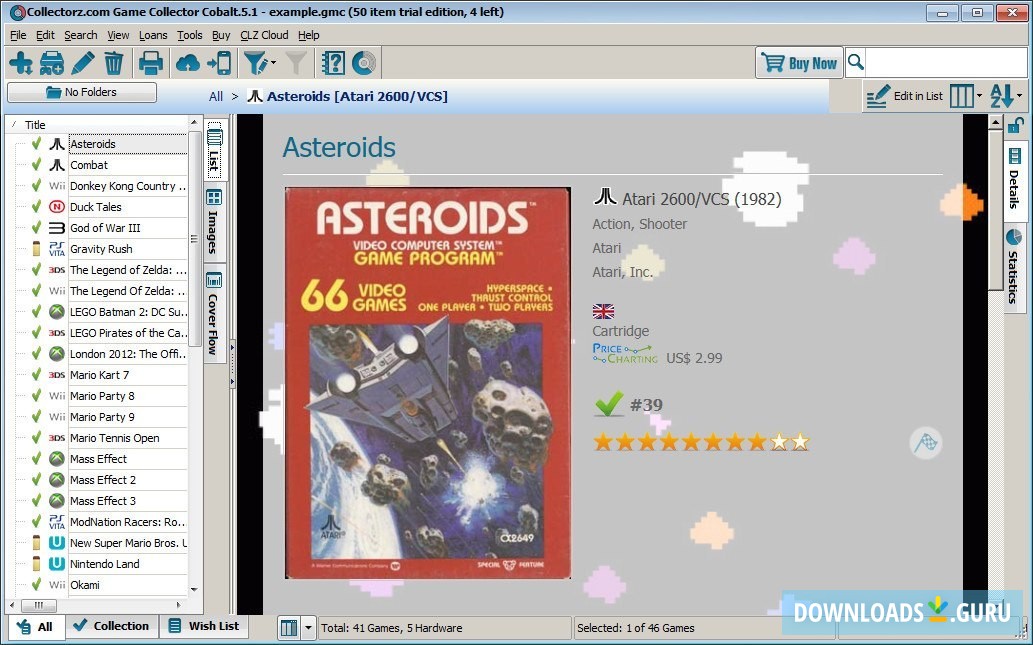The image size is (1033, 645).
Task: Set rating by clicking the ninth star
Action: pyautogui.click(x=779, y=442)
